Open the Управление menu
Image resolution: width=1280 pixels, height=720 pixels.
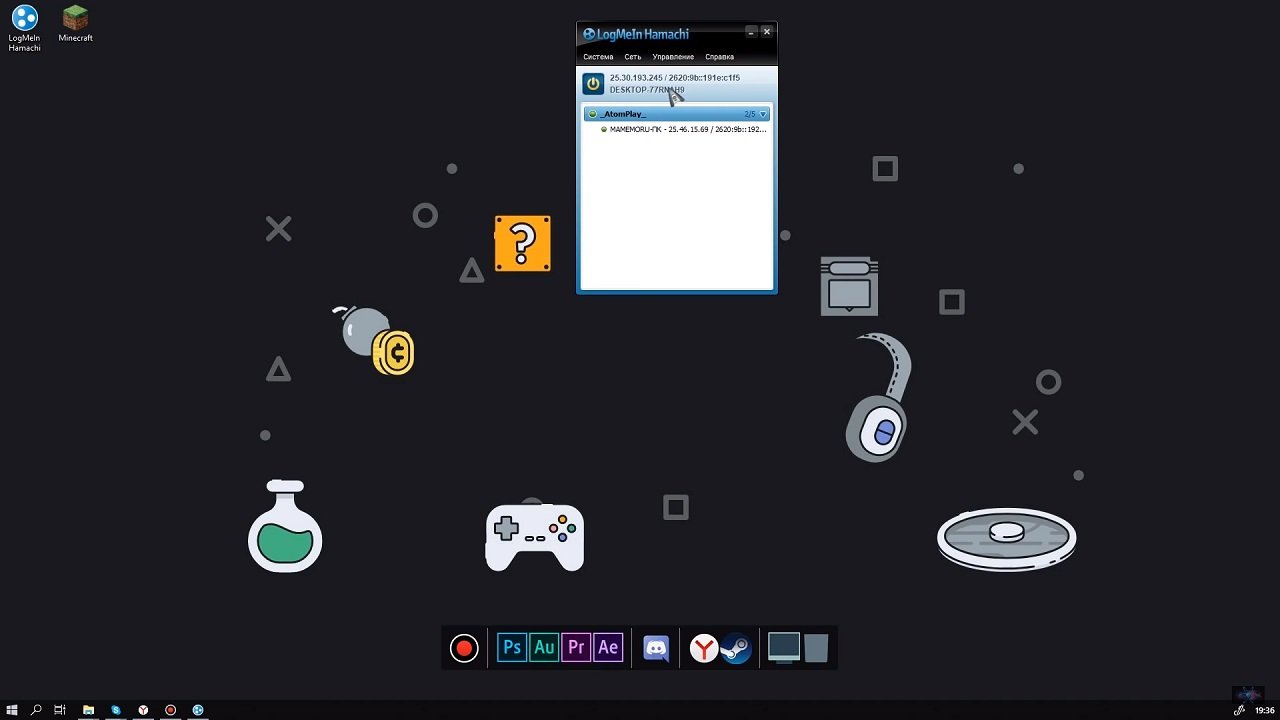click(673, 57)
